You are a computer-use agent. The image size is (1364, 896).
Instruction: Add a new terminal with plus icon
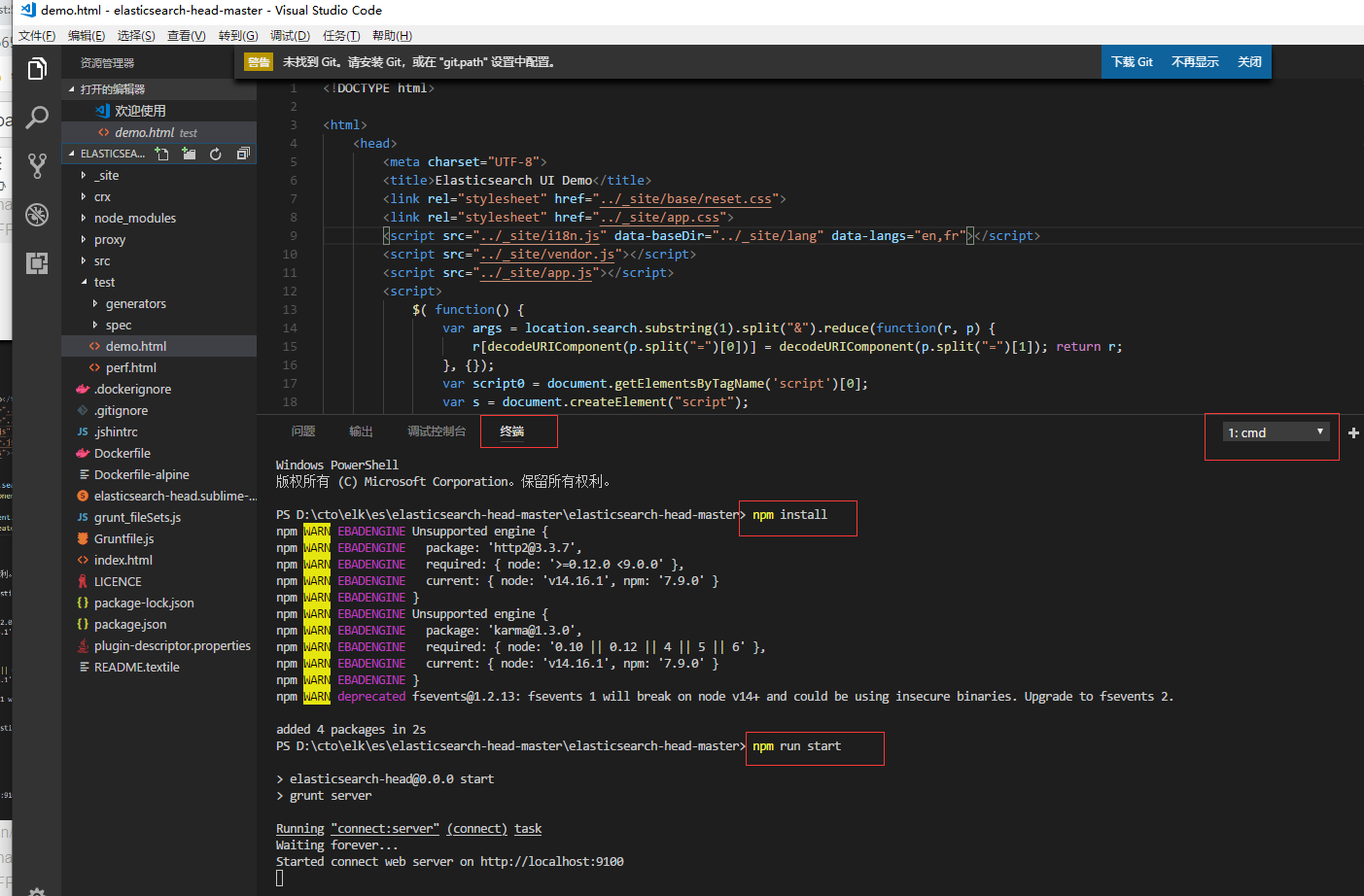[1353, 432]
